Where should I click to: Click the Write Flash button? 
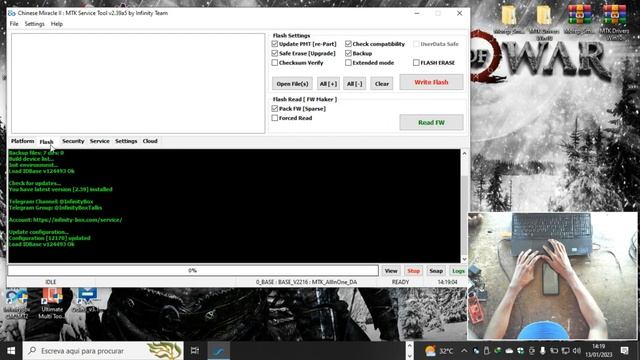pyautogui.click(x=431, y=82)
